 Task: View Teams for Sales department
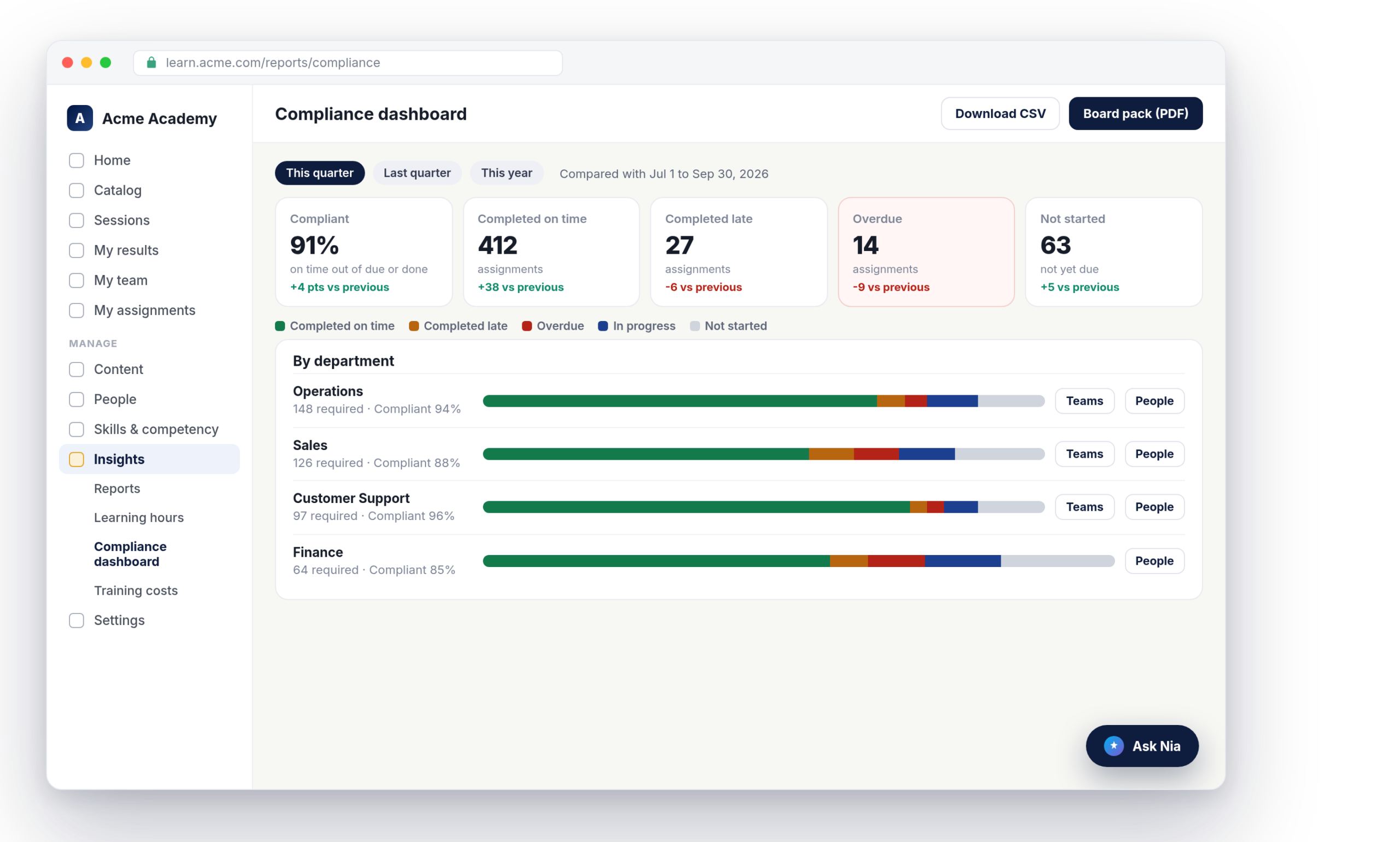[x=1084, y=454]
